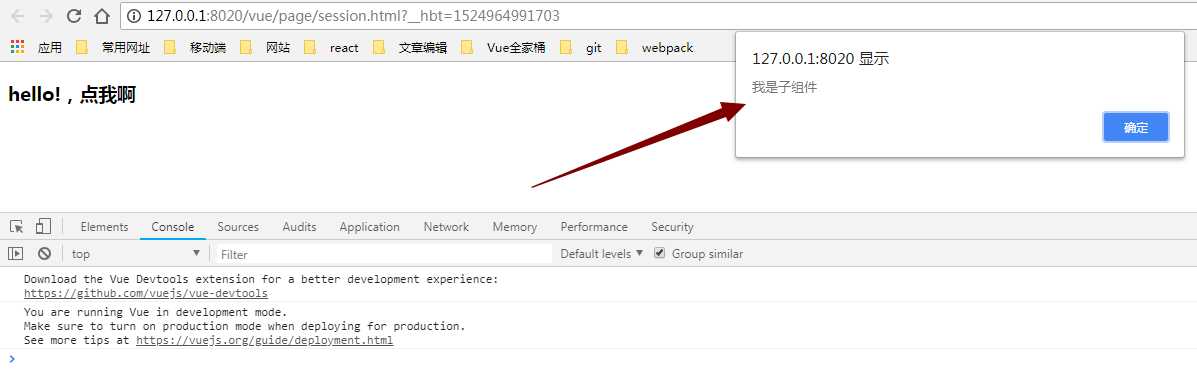The height and width of the screenshot is (391, 1197).
Task: Switch to the Audits tab
Action: pos(299,227)
